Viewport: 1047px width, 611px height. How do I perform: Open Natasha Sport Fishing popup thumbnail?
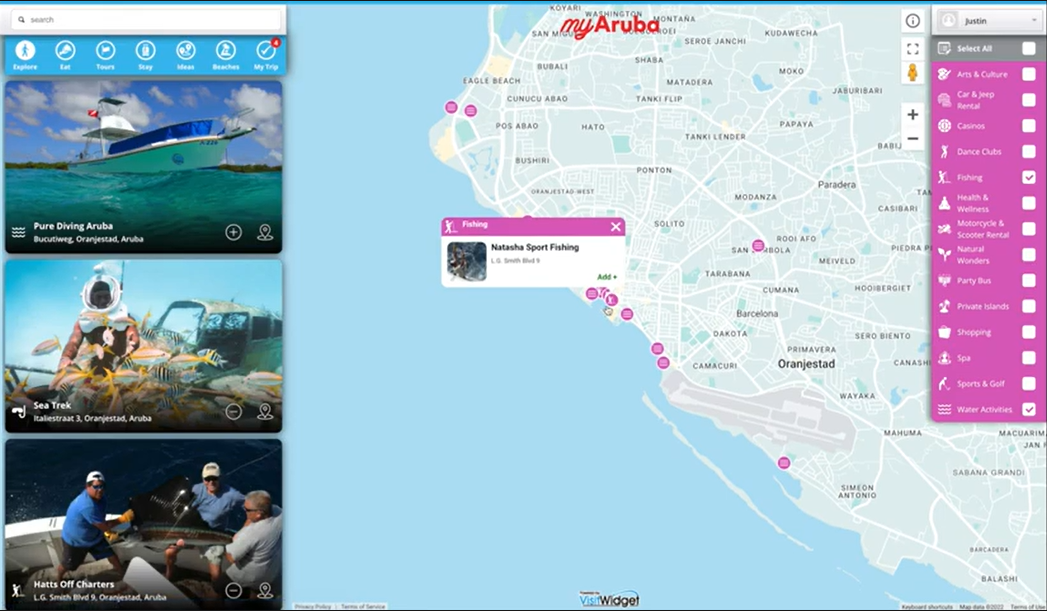(x=467, y=261)
